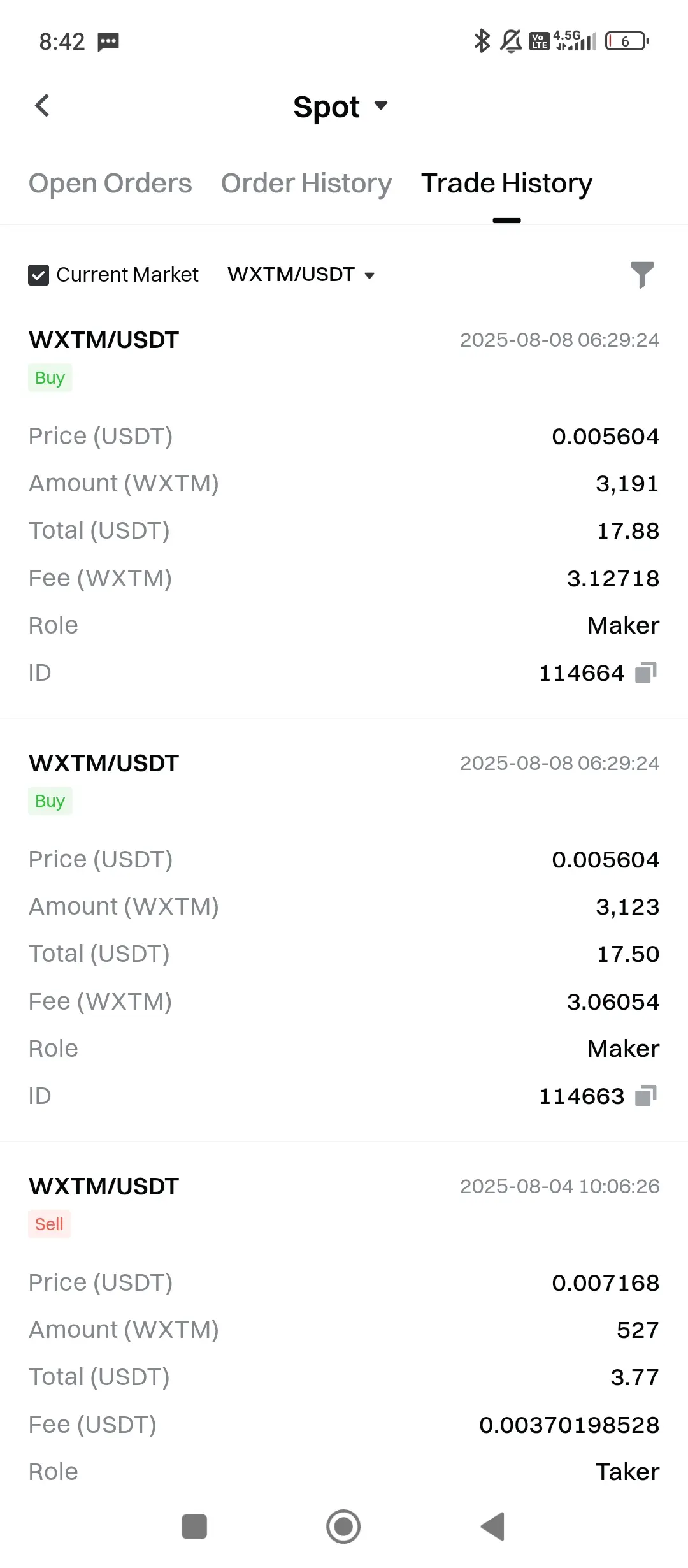Copy trade ID 114663
Viewport: 688px width, 1568px height.
[x=646, y=1096]
